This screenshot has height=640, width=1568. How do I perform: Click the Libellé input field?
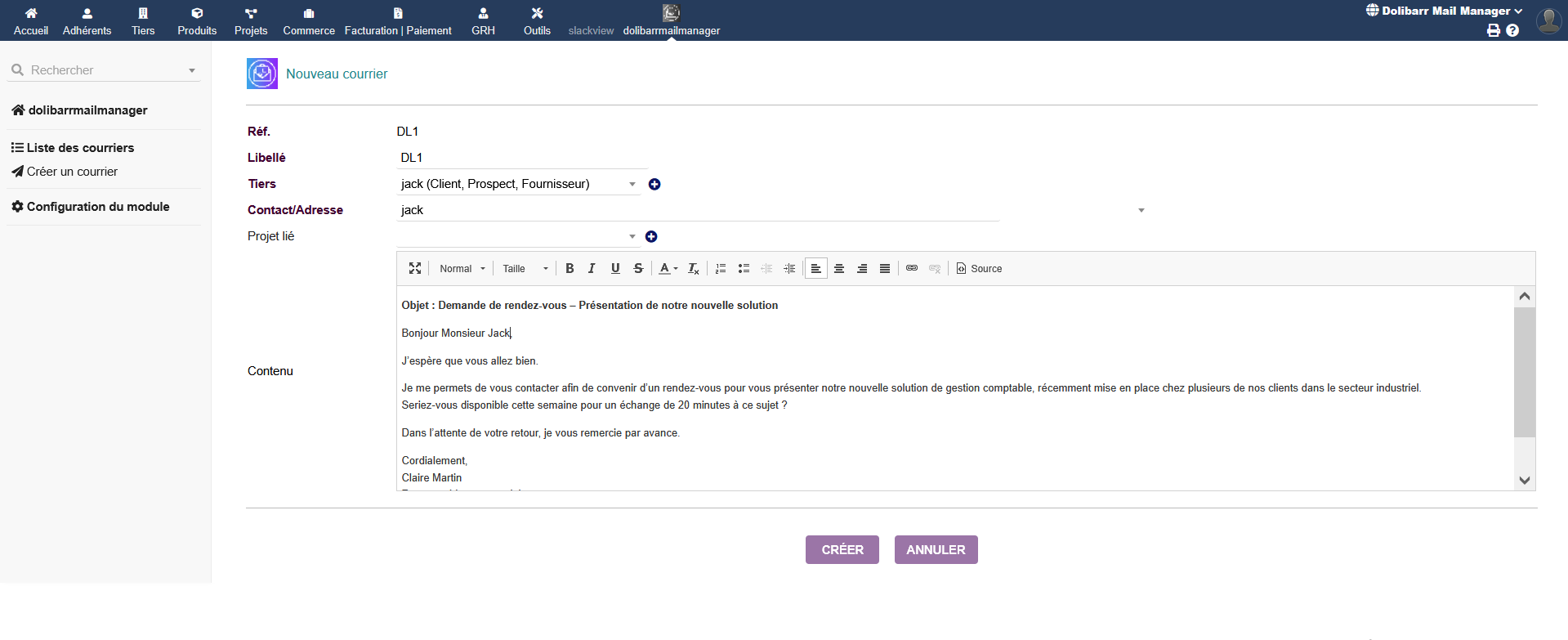521,158
